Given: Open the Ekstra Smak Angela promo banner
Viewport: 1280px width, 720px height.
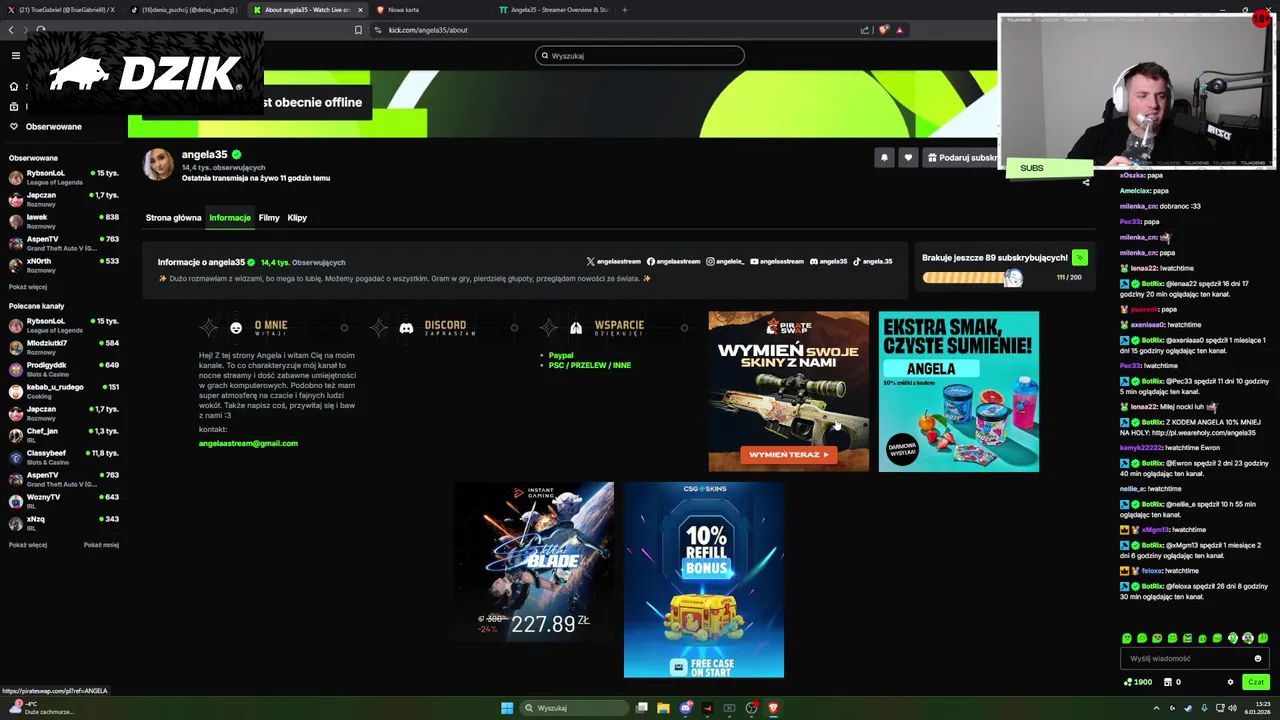Looking at the screenshot, I should (959, 391).
